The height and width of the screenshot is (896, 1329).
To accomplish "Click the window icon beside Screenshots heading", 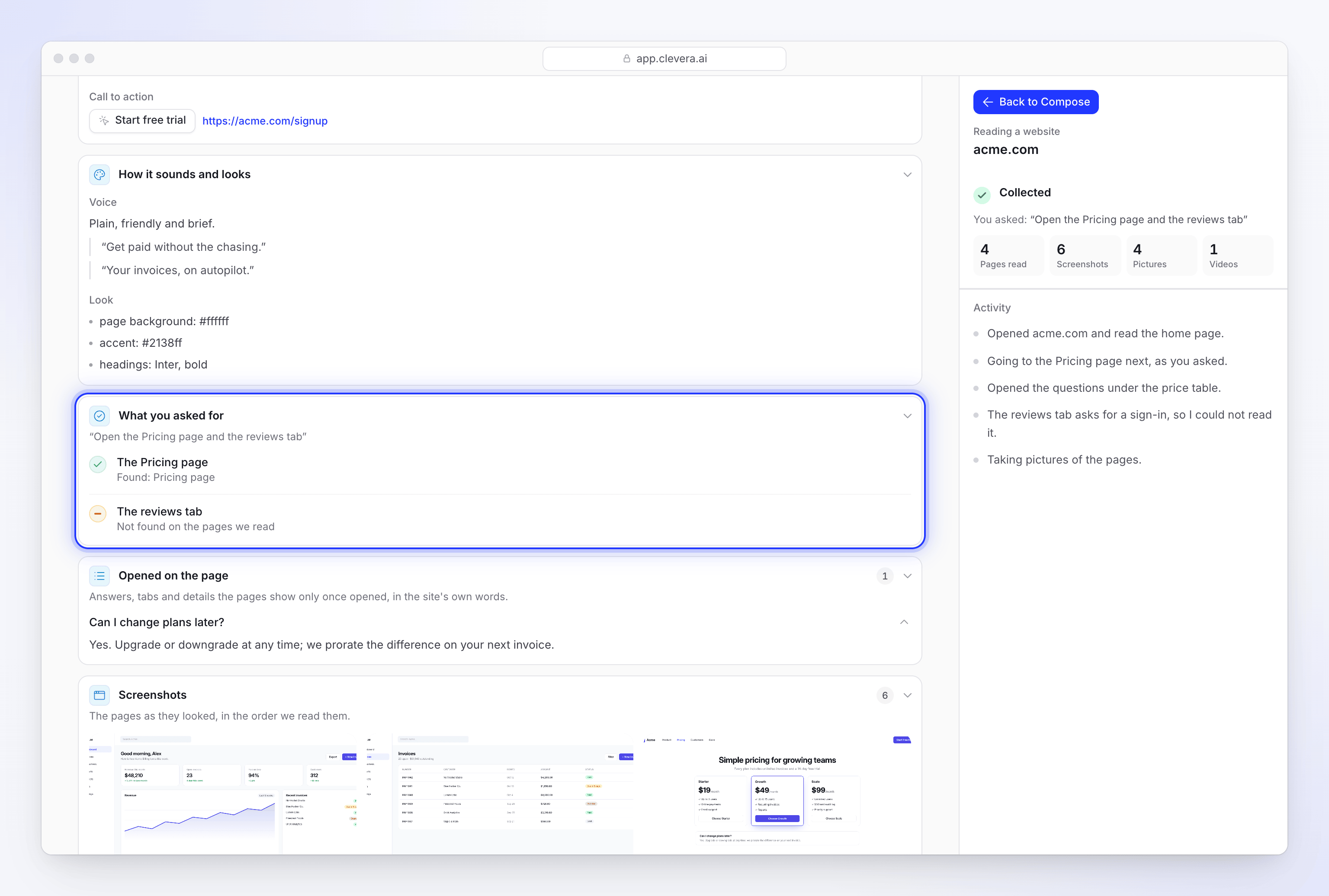I will 100,695.
